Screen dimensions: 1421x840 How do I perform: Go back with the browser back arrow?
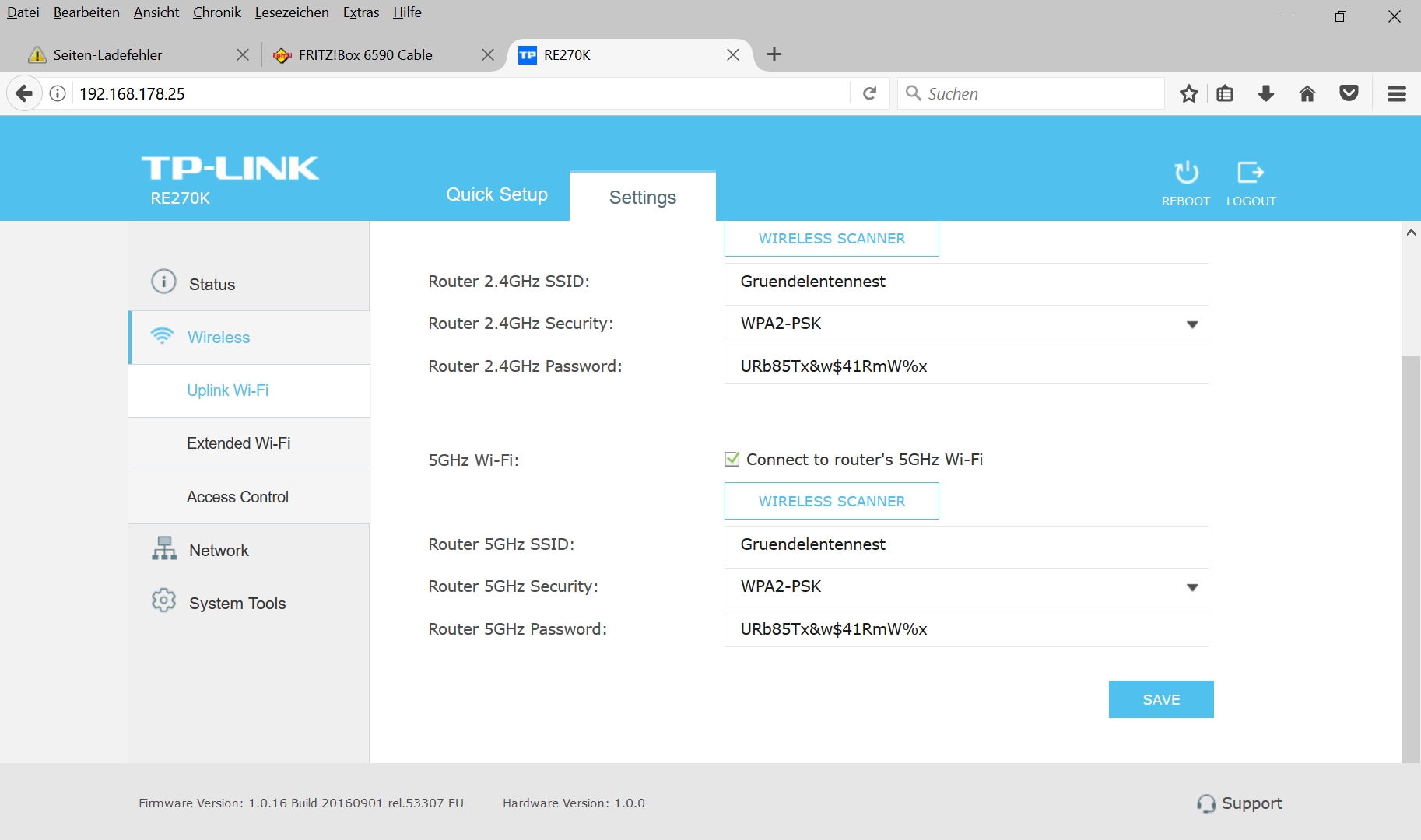[x=24, y=94]
